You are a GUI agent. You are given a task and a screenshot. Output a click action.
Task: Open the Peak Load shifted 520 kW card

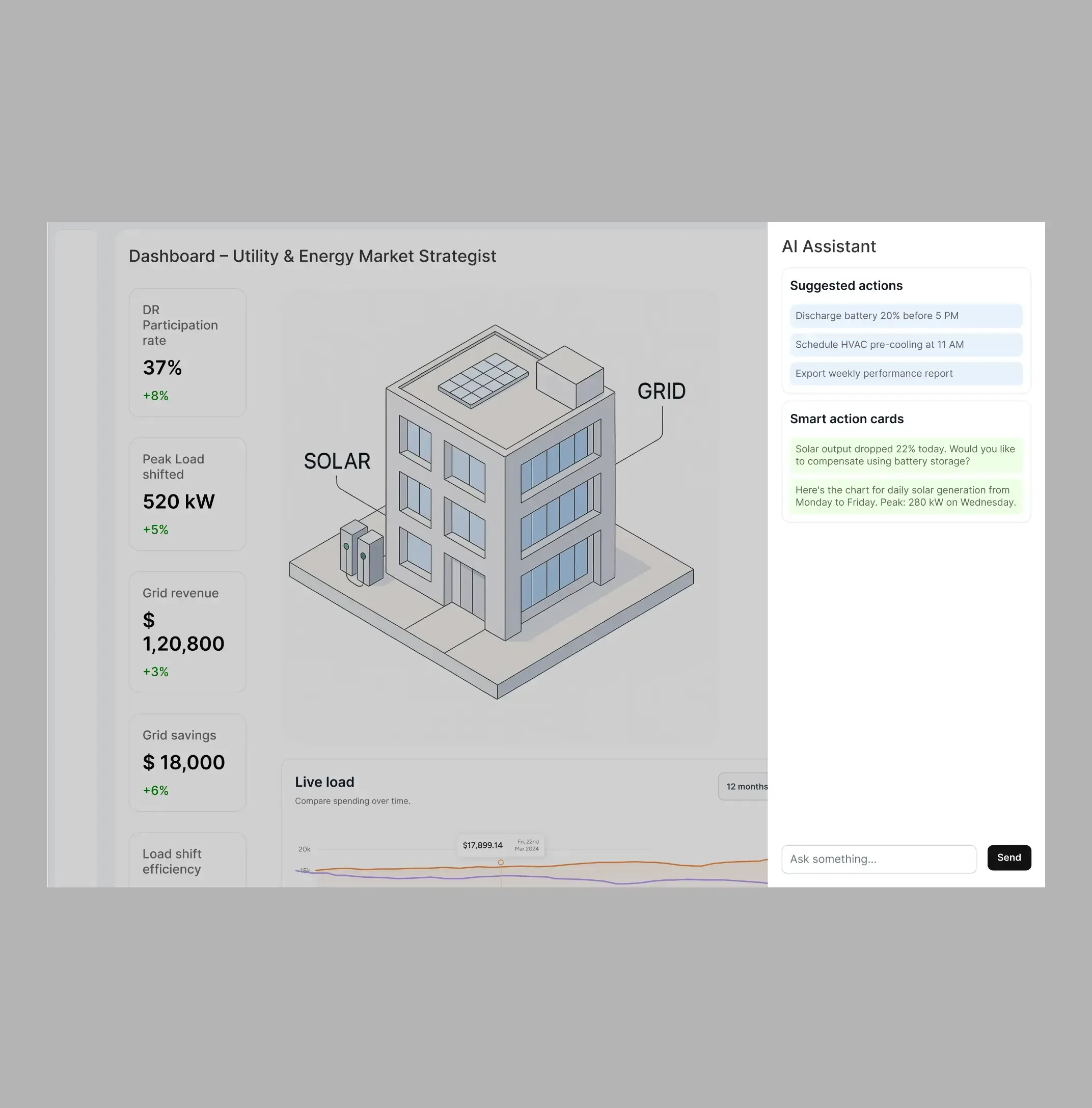187,494
